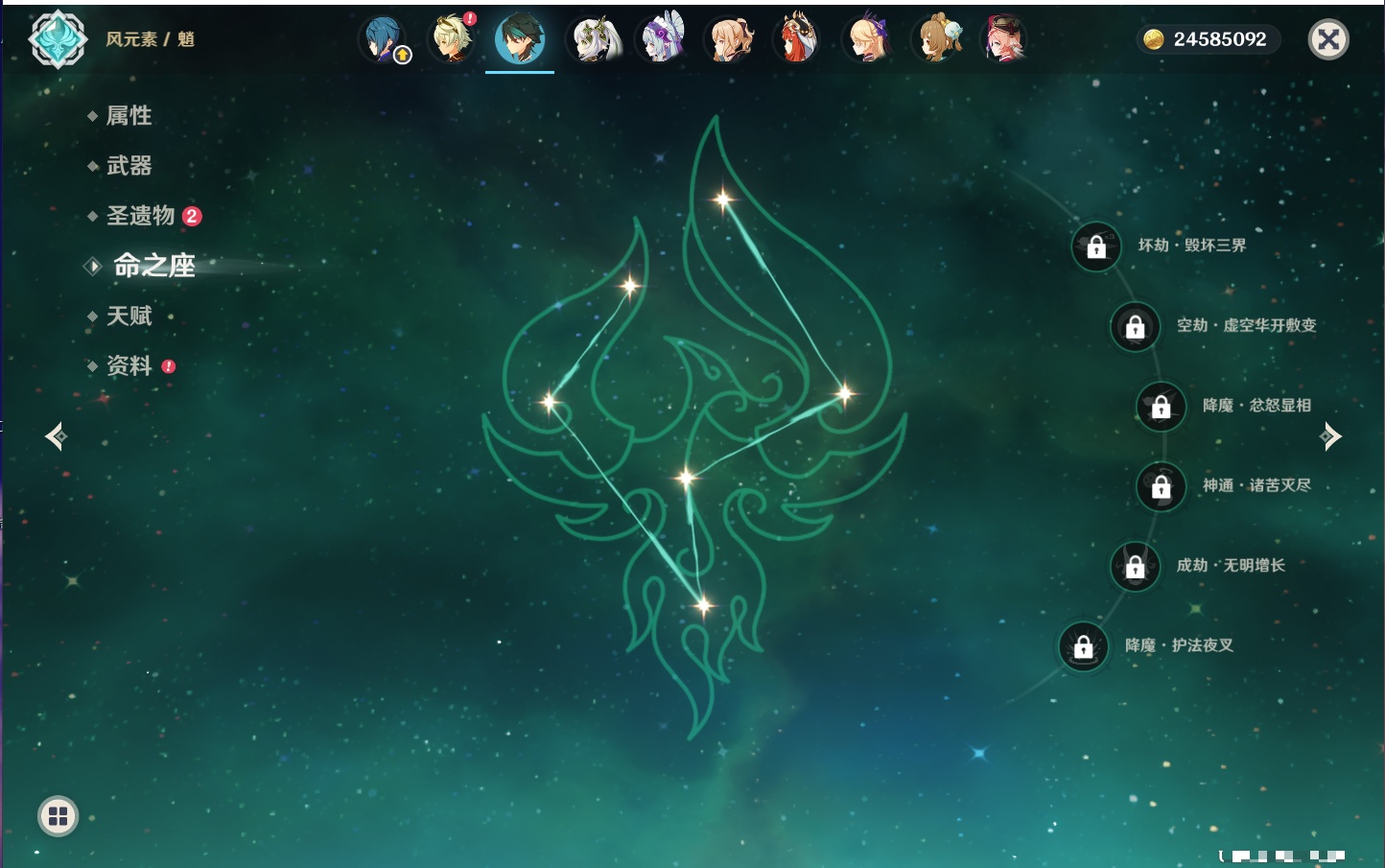Click the leftmost star of the constellation
This screenshot has width=1385, height=868.
[x=550, y=401]
